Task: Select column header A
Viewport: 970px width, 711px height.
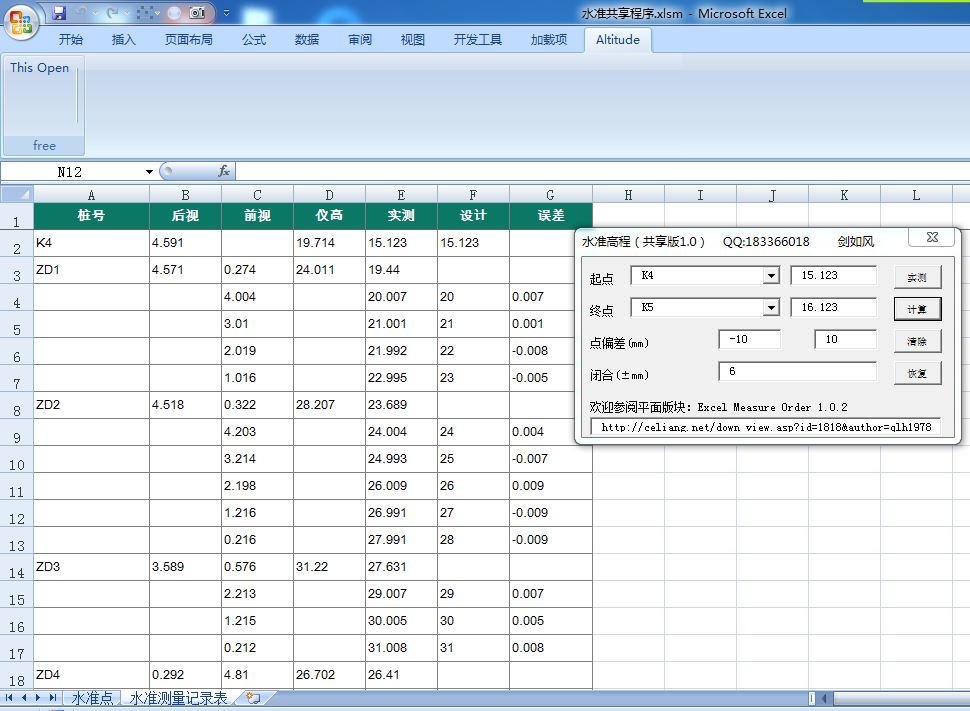Action: 92,194
